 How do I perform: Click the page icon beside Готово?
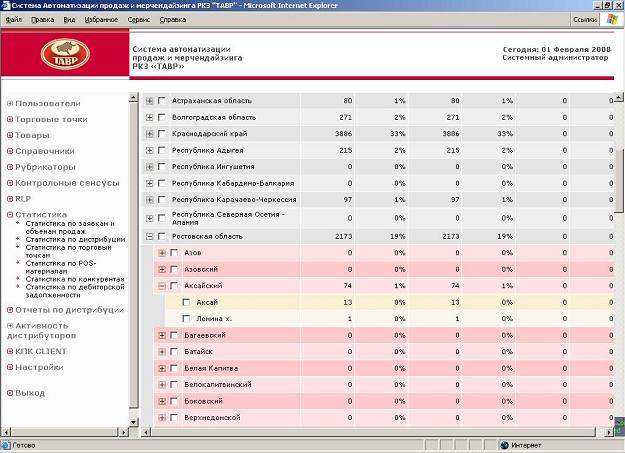point(6,445)
